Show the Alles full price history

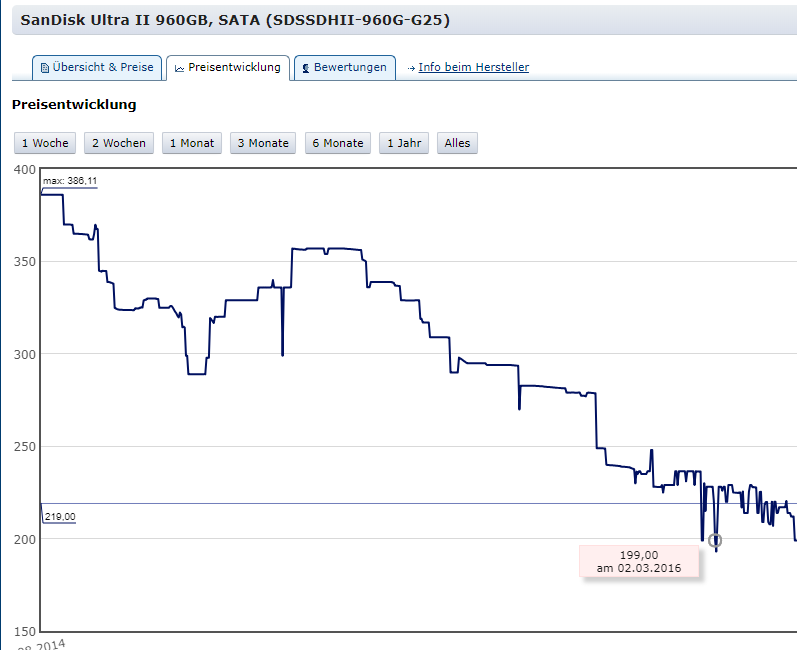(x=457, y=143)
